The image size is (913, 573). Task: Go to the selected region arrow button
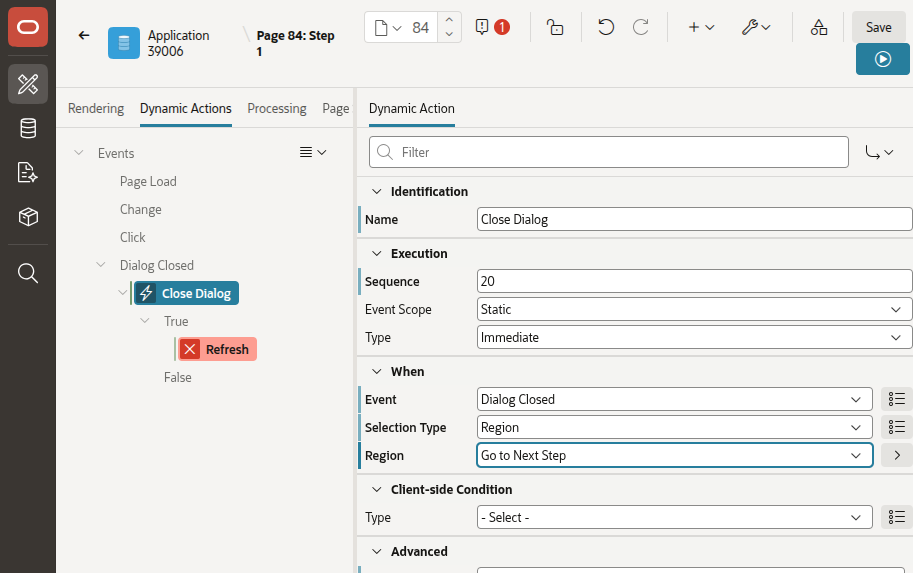(897, 455)
